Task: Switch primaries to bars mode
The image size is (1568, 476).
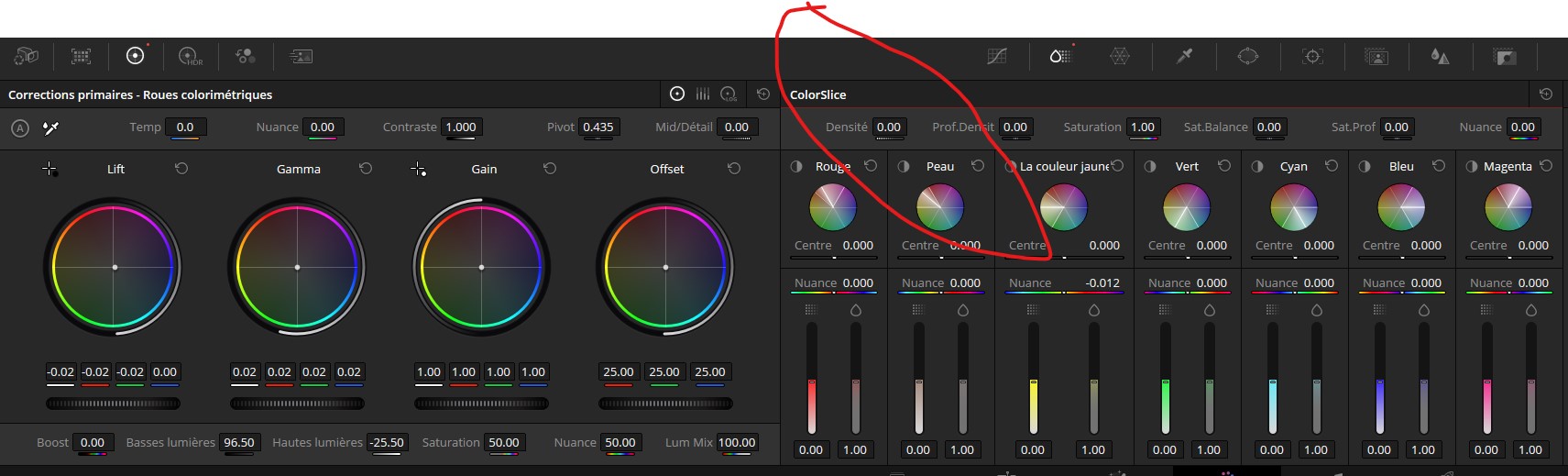Action: (x=703, y=94)
